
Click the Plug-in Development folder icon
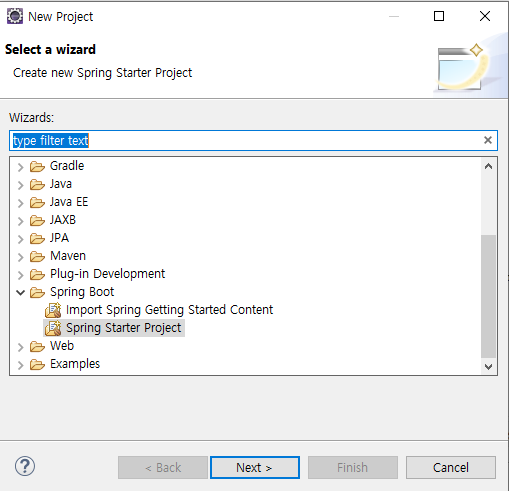[x=37, y=274]
